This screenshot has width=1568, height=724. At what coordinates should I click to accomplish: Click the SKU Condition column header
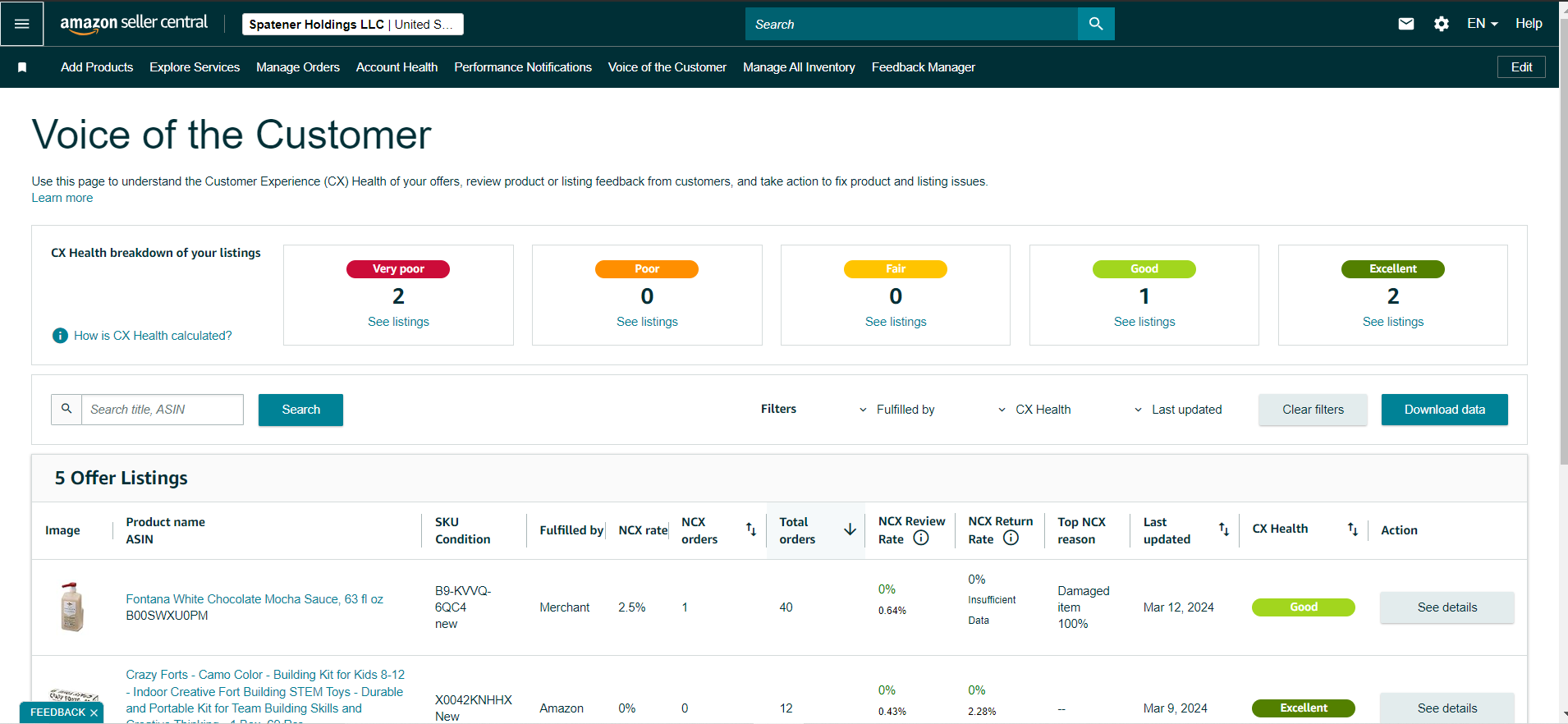click(463, 530)
